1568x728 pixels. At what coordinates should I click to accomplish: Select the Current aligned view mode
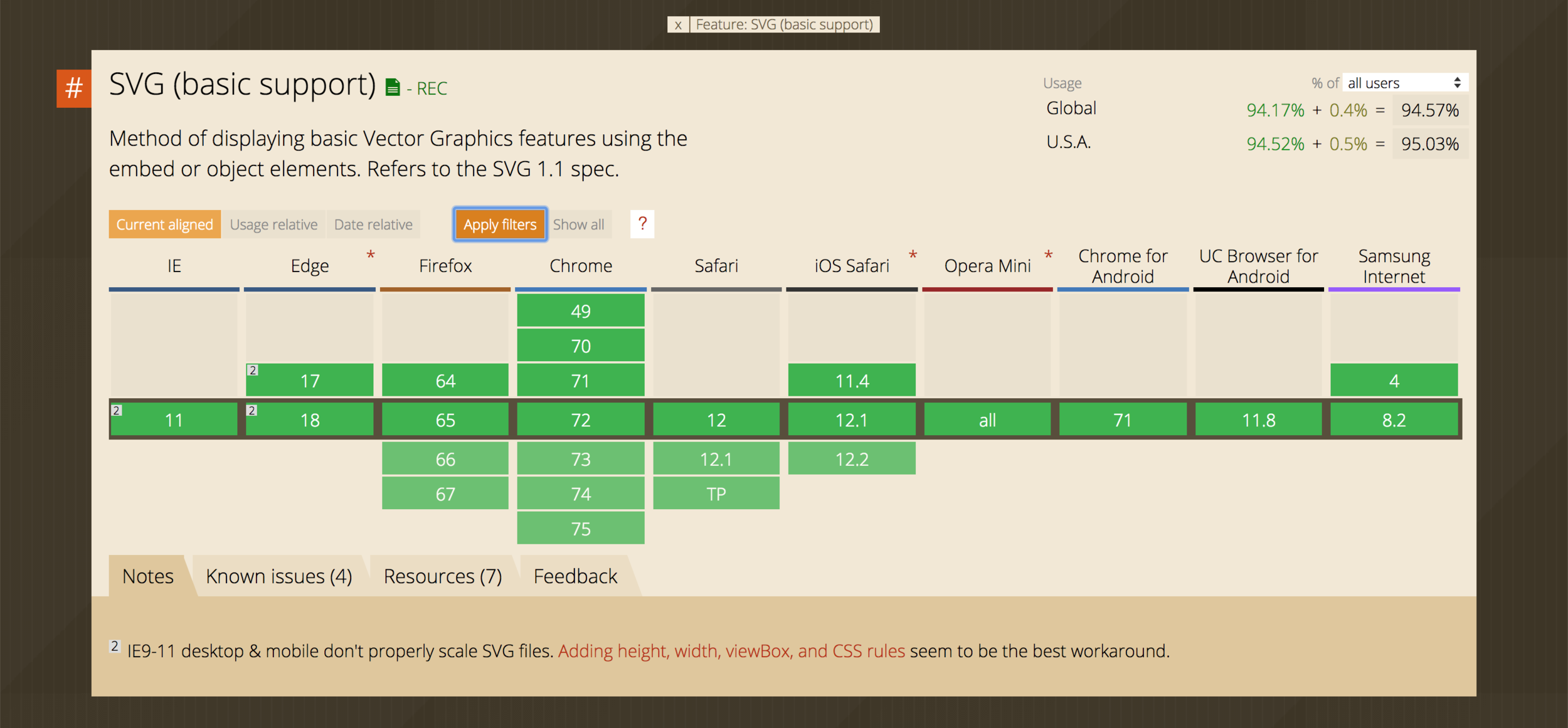click(x=164, y=224)
